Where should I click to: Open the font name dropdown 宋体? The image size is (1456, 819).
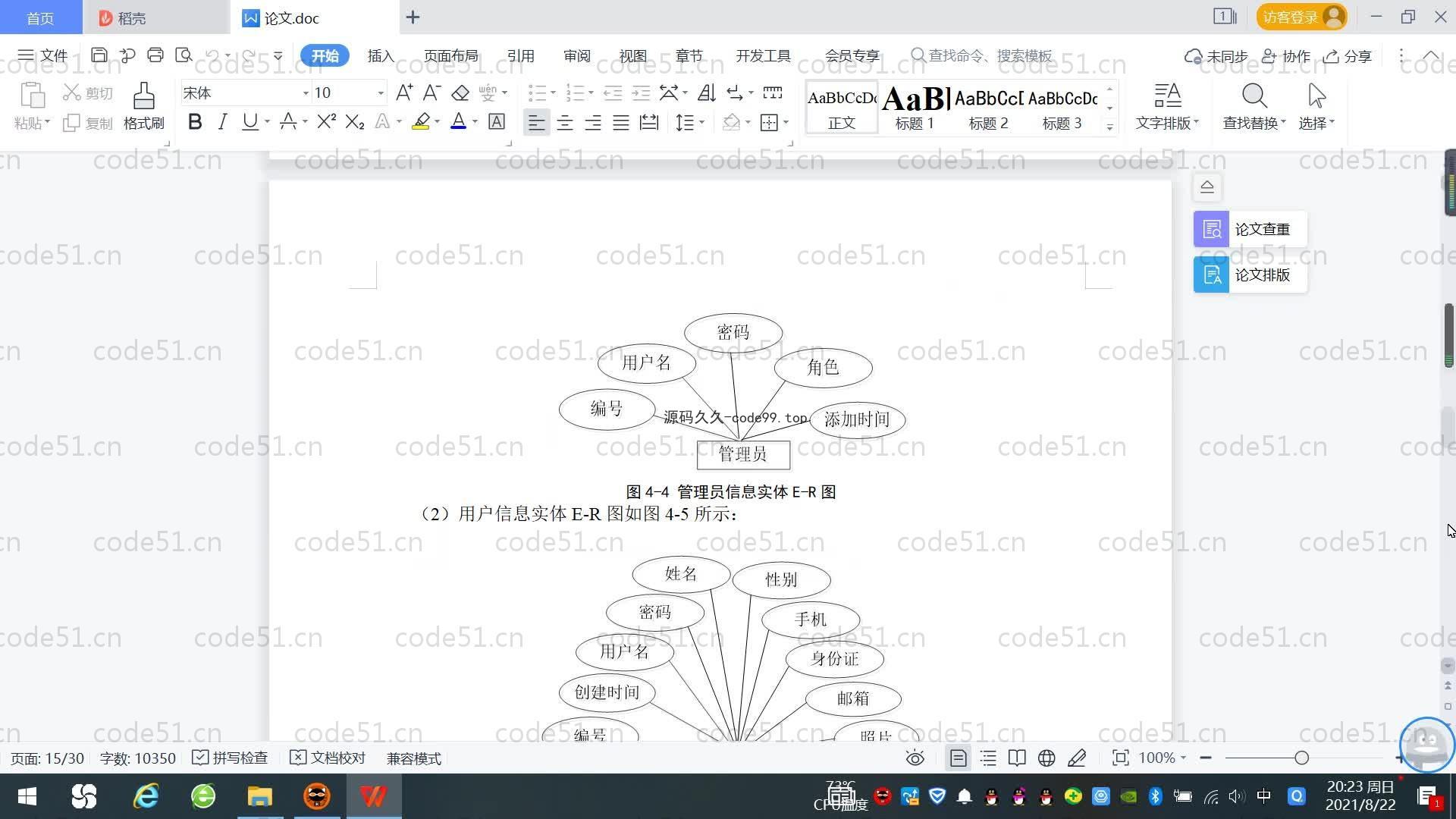pos(306,93)
